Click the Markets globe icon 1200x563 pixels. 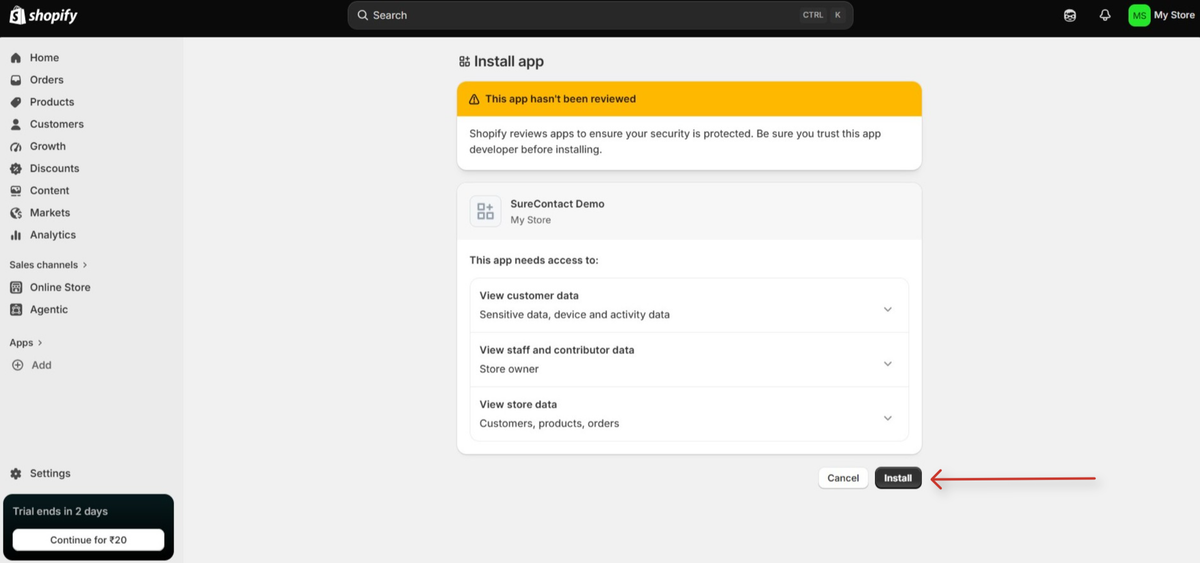point(16,213)
